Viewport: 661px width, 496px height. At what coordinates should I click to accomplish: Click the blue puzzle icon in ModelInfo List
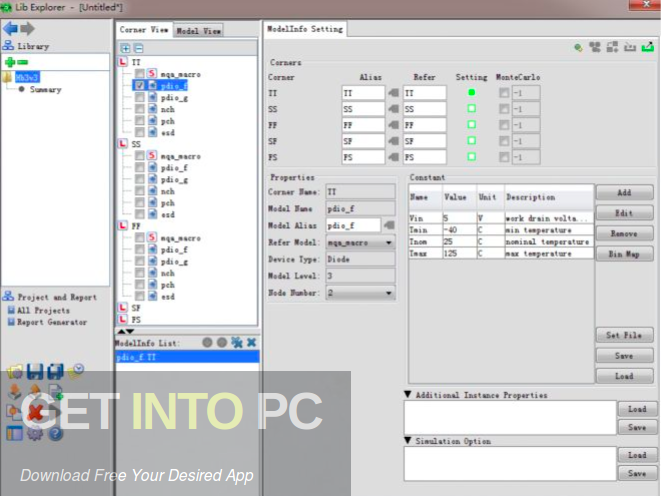pyautogui.click(x=236, y=342)
